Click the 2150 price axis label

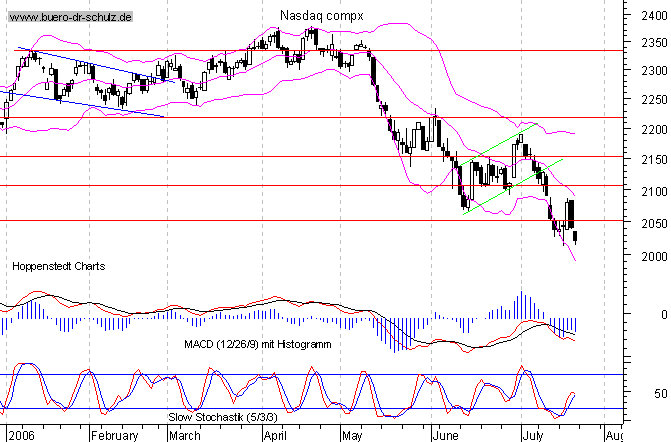(654, 160)
